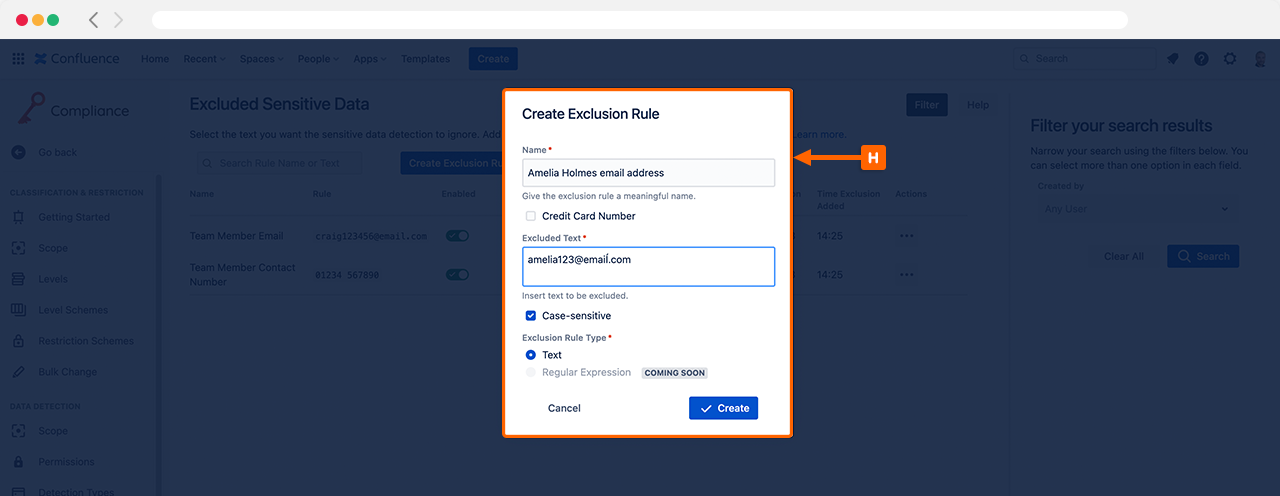
Task: Check the Credit Card Number checkbox
Action: [x=531, y=216]
